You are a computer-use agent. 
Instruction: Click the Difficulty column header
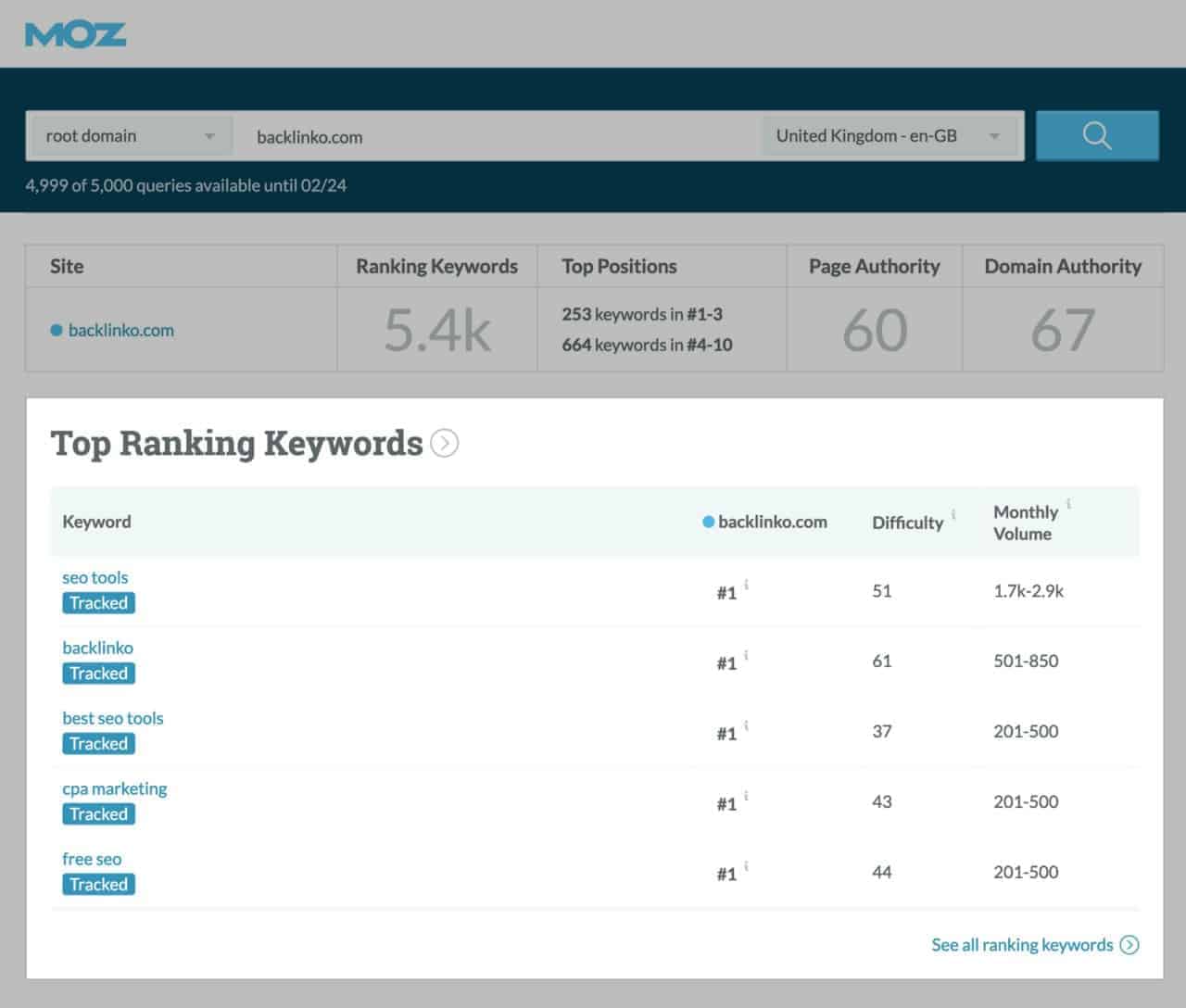click(907, 523)
